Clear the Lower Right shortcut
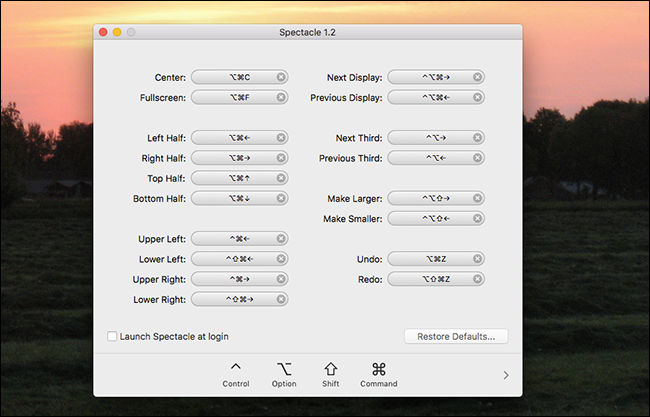The width and height of the screenshot is (650, 417). coord(281,299)
